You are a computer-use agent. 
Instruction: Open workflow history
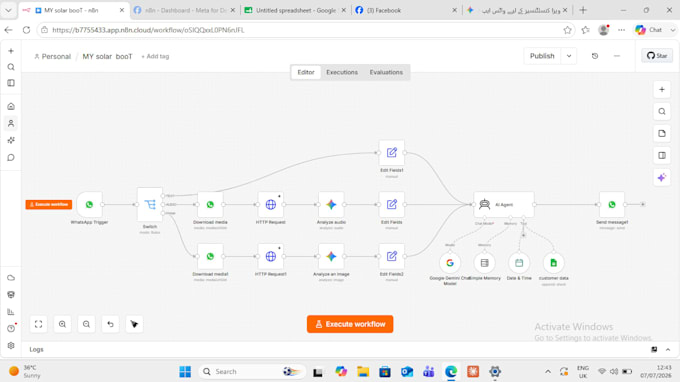click(x=595, y=56)
